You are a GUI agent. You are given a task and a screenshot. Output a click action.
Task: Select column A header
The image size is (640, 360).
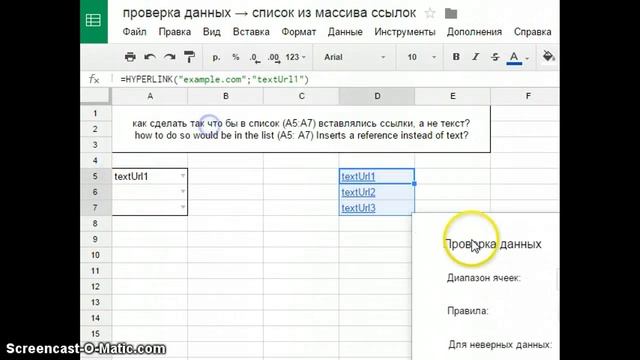pos(150,96)
